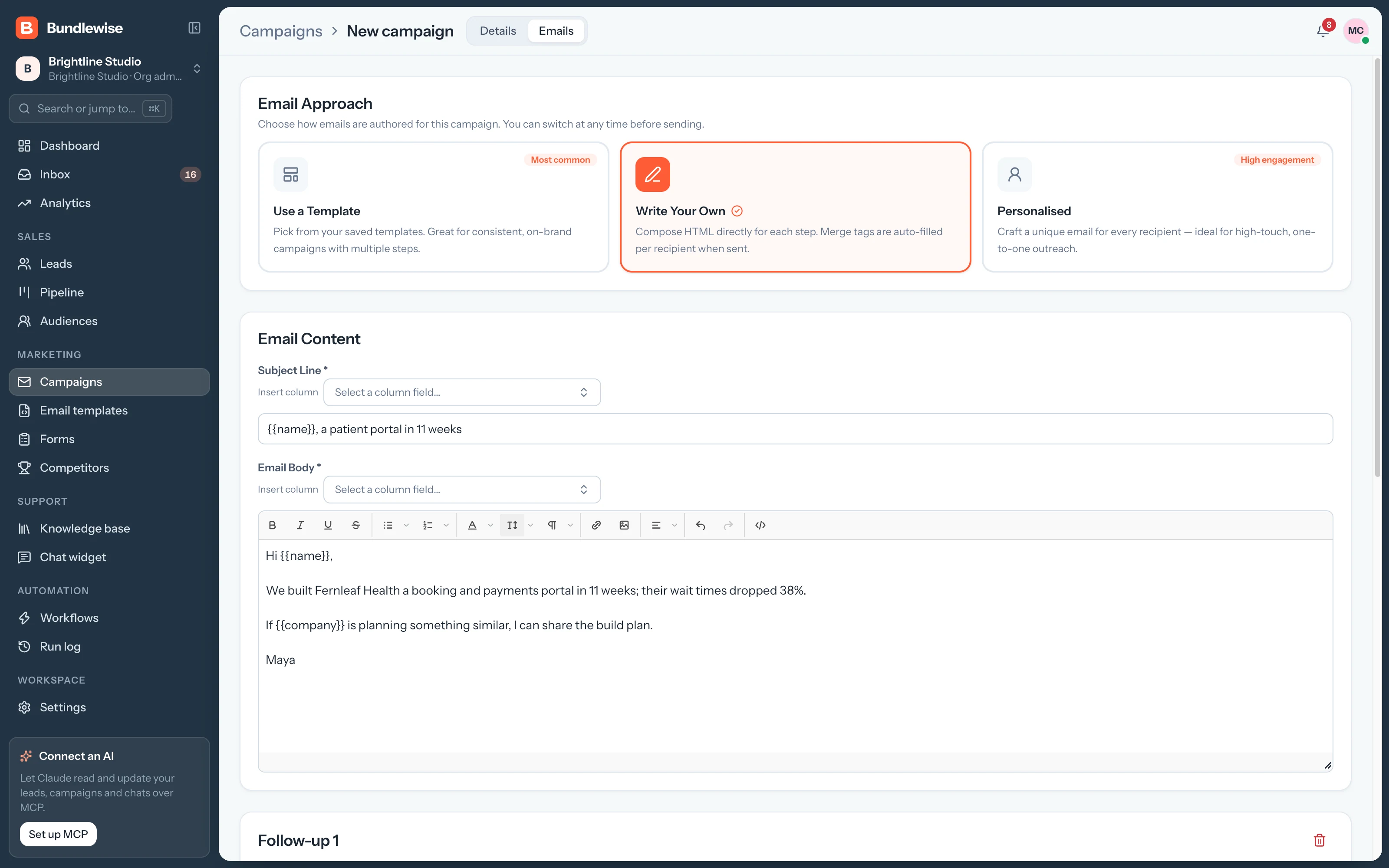Expand bulleted list style options arrow
The width and height of the screenshot is (1389, 868).
coord(406,525)
